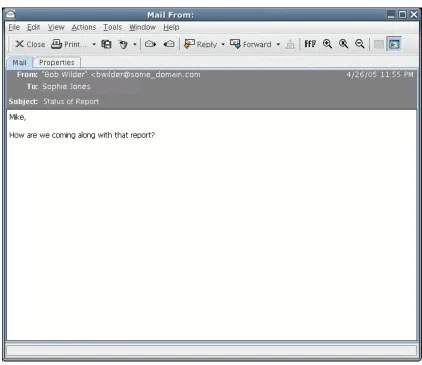The width and height of the screenshot is (422, 365).
Task: Open the File menu
Action: click(x=14, y=27)
